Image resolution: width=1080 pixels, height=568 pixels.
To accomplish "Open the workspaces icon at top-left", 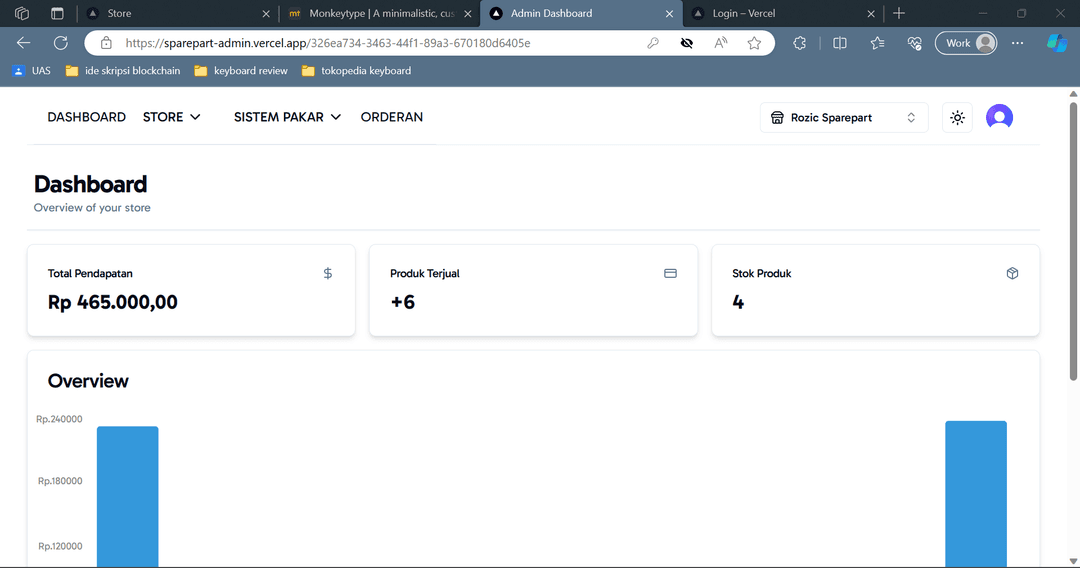I will tap(22, 13).
